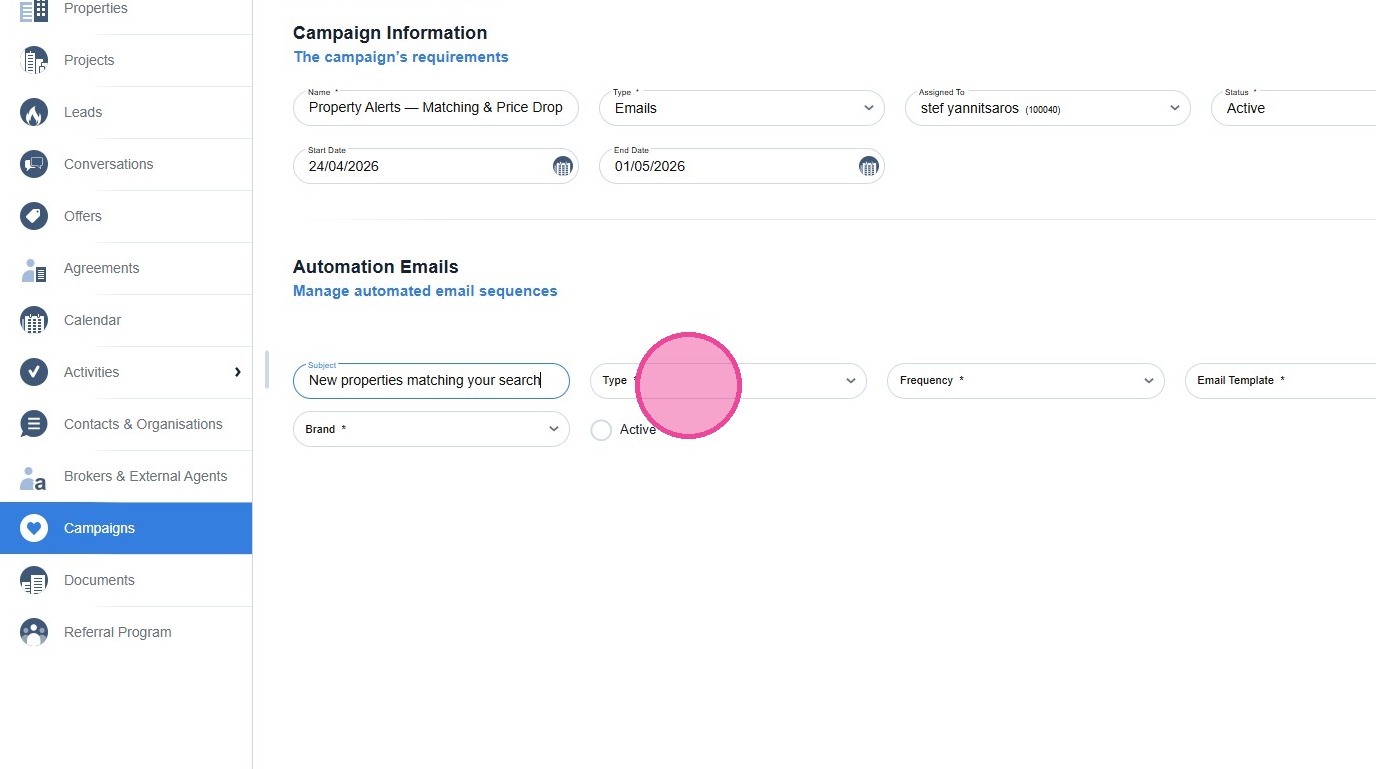Click the Campaign Information heading
The height and width of the screenshot is (769, 1376).
point(390,33)
